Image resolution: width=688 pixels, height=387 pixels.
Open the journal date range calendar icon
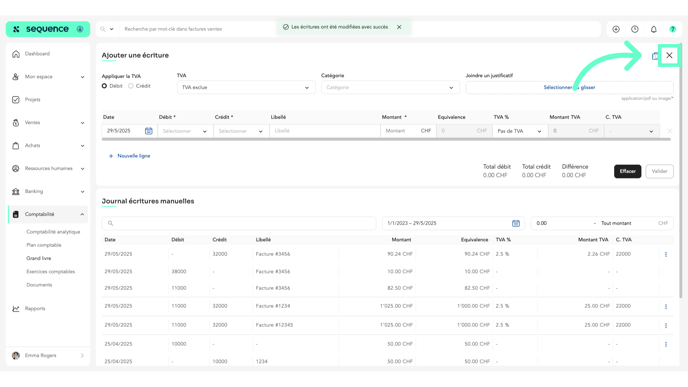(x=516, y=223)
